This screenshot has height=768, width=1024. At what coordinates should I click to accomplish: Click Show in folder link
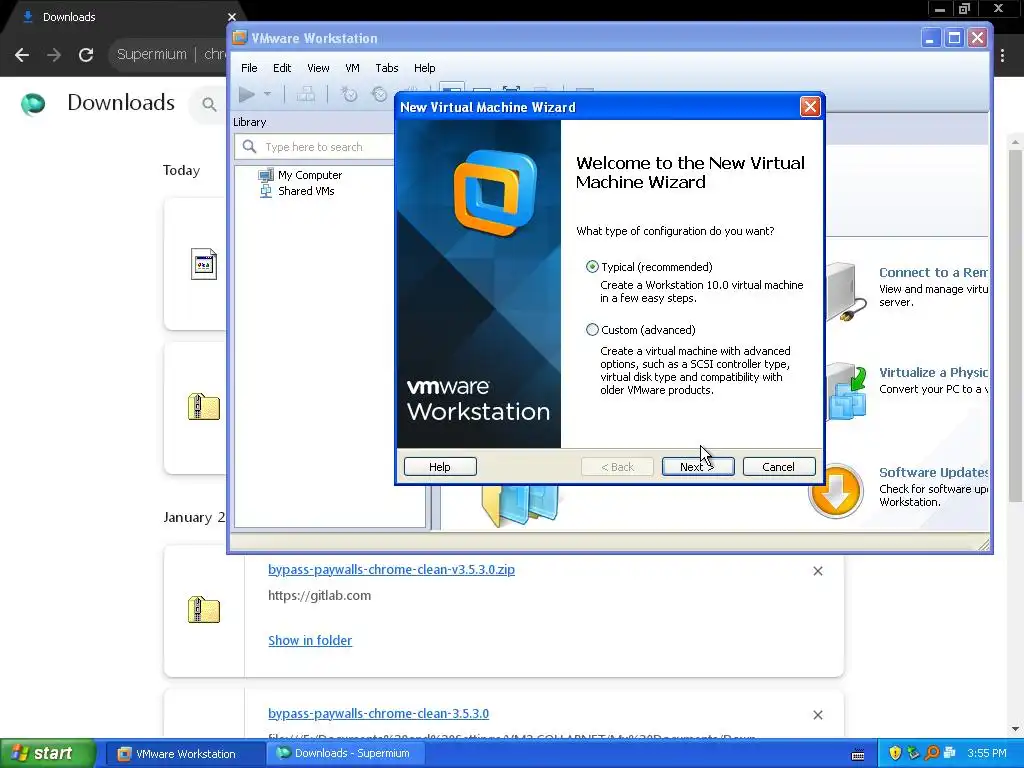pos(310,641)
